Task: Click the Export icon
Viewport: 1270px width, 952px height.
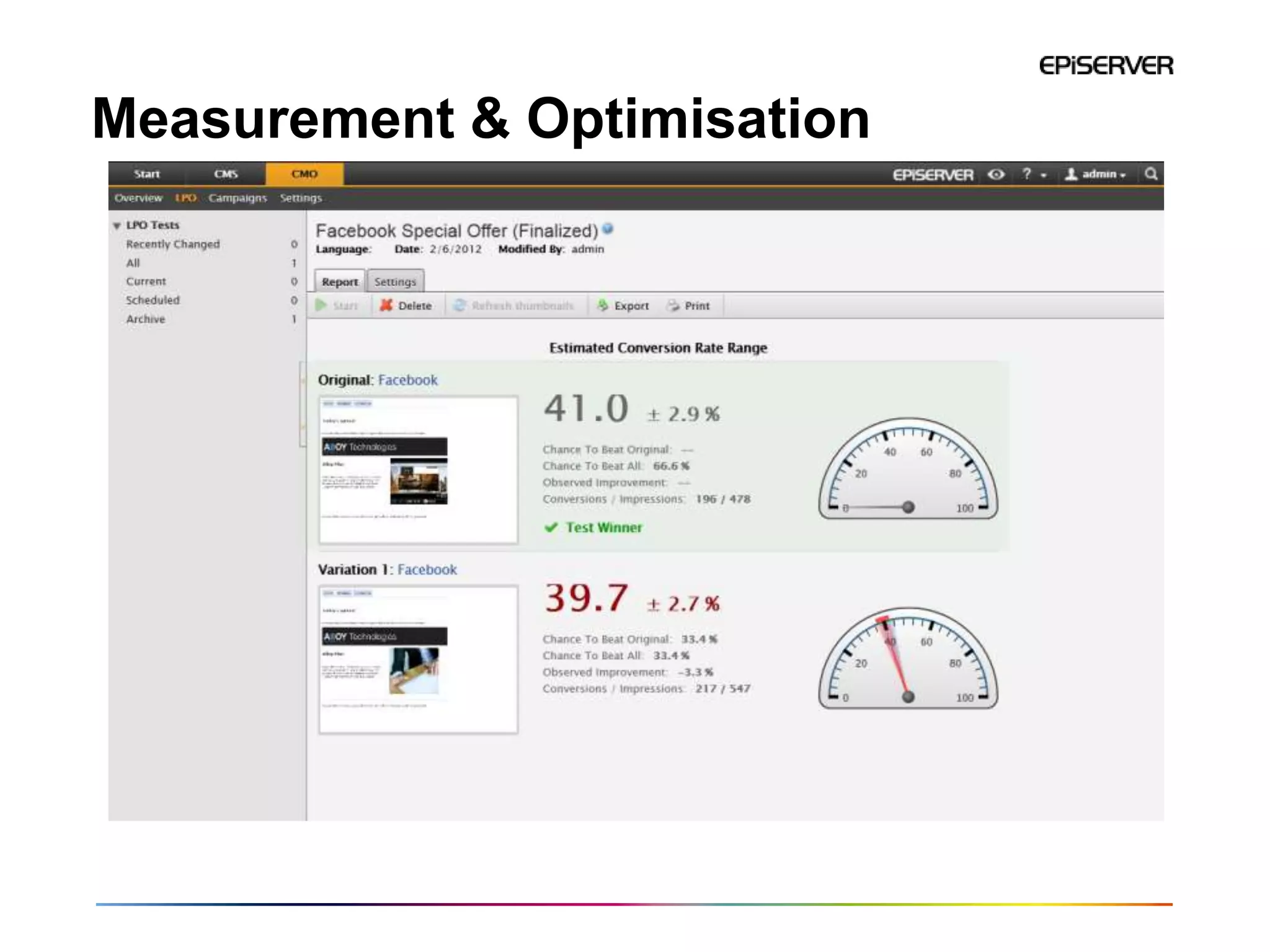Action: (602, 306)
